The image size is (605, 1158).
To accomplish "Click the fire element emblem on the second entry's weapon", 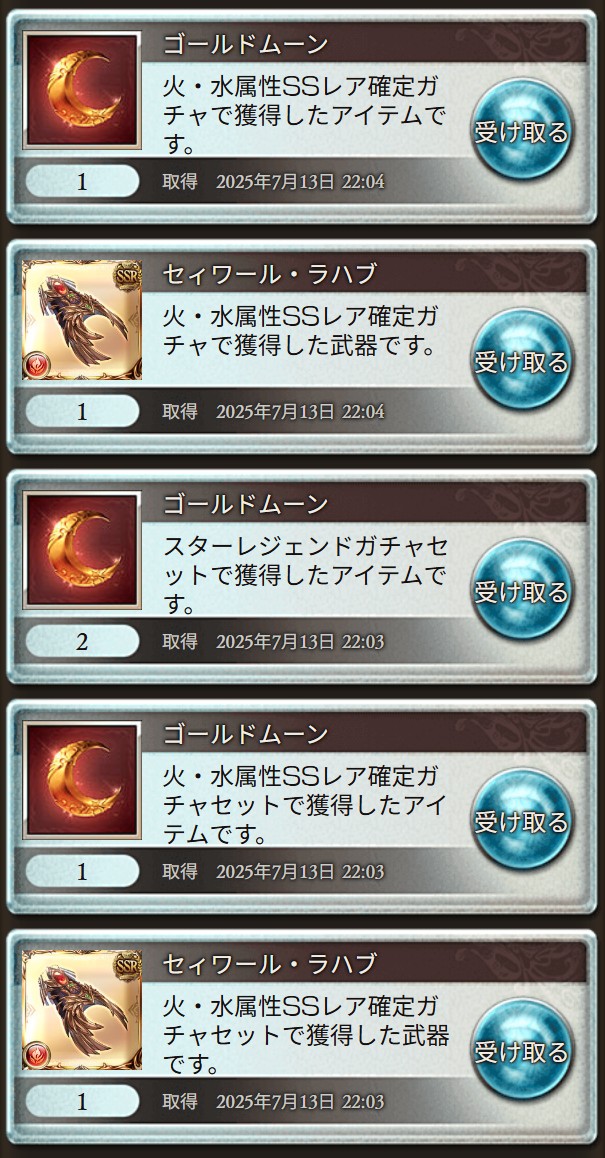I will click(36, 365).
